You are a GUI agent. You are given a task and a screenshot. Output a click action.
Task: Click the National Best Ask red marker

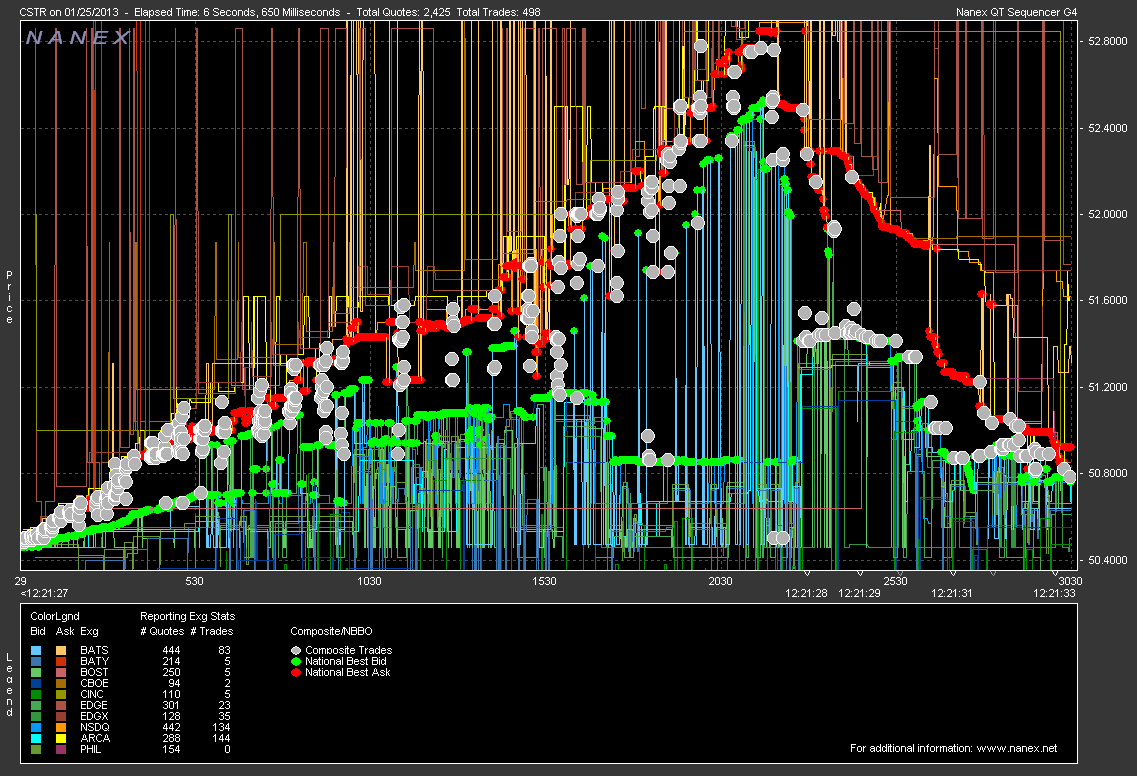(296, 672)
